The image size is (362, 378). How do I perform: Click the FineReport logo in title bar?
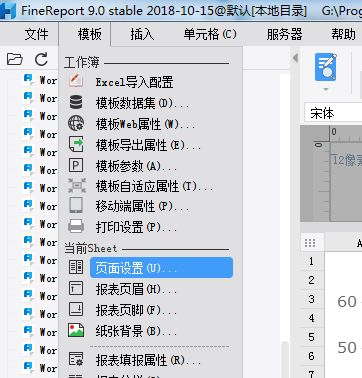pyautogui.click(x=8, y=11)
